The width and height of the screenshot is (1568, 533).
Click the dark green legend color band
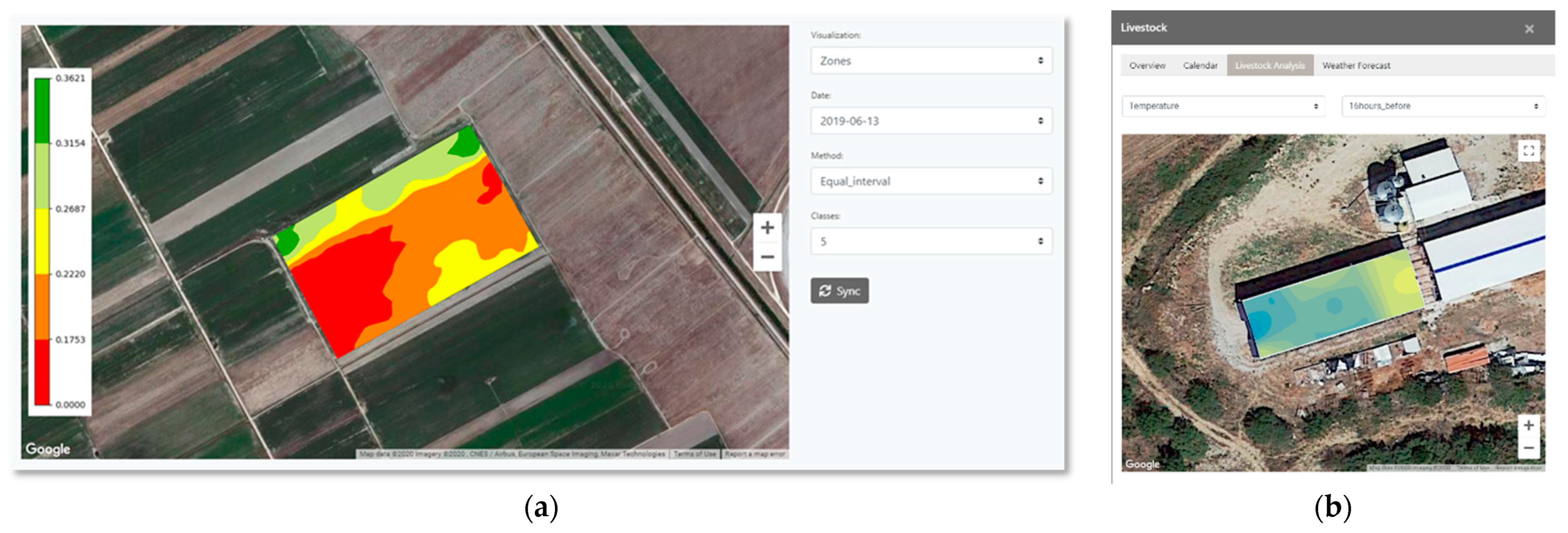[42, 111]
